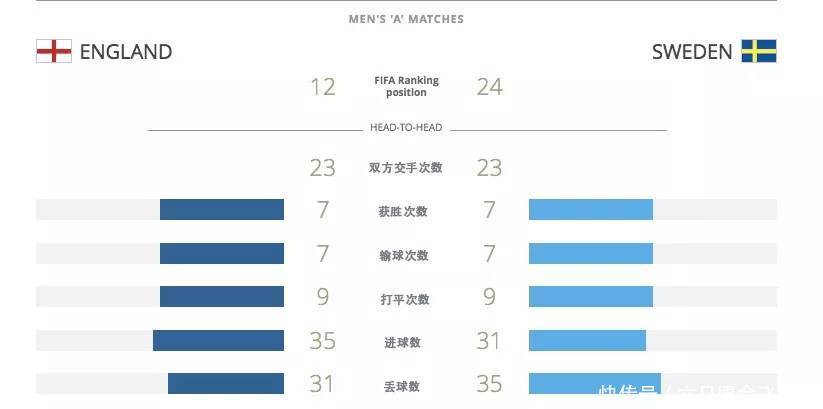Viewport: 823px width, 409px height.
Task: Click the HEAD-TO-HEAD section divider label
Action: [406, 129]
